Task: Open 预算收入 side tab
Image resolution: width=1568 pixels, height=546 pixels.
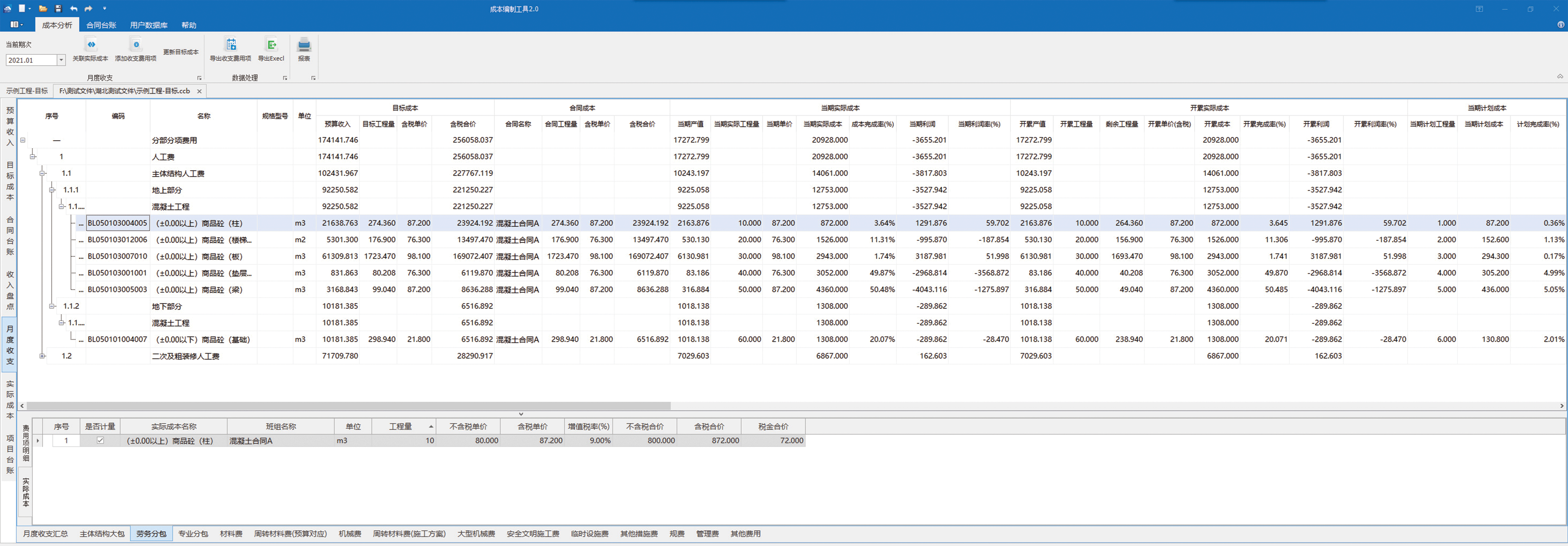Action: (x=10, y=126)
